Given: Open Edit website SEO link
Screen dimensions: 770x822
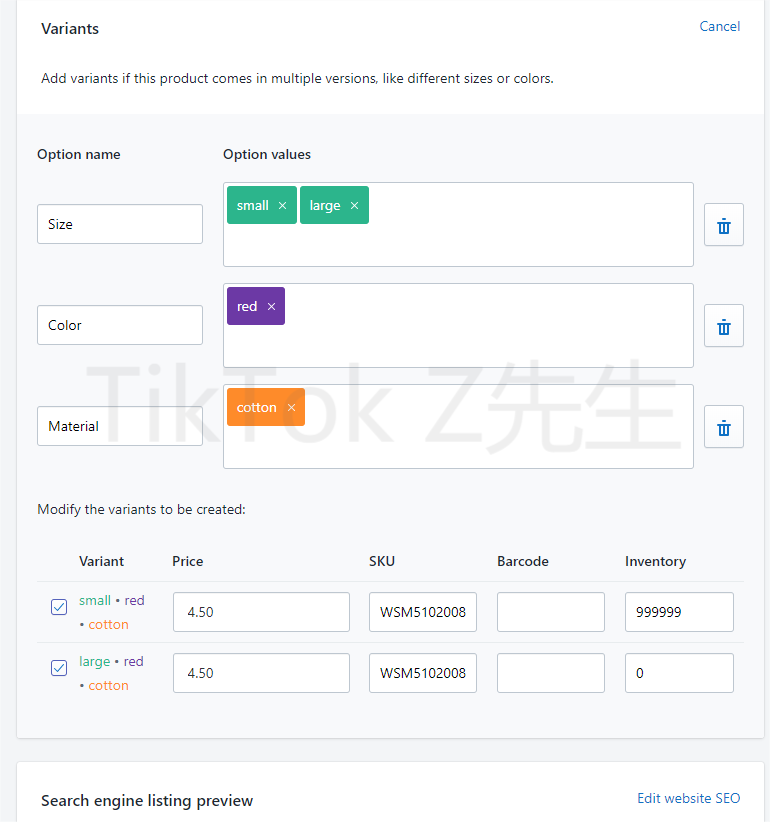Looking at the screenshot, I should click(688, 798).
